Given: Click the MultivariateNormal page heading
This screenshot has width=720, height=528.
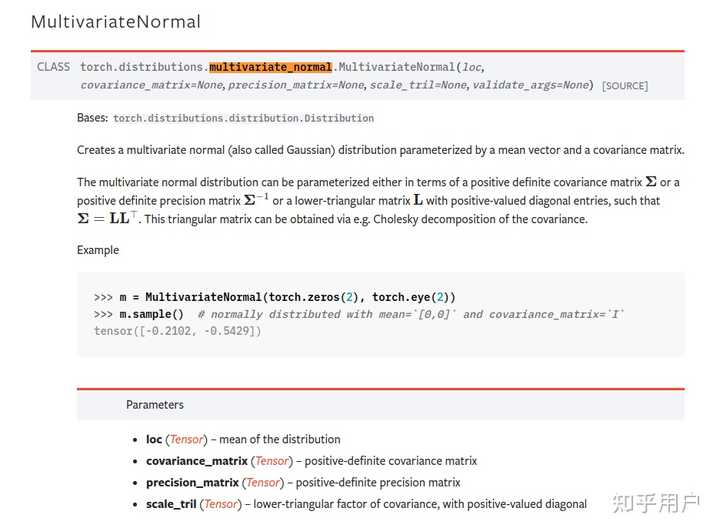Looking at the screenshot, I should (x=116, y=22).
